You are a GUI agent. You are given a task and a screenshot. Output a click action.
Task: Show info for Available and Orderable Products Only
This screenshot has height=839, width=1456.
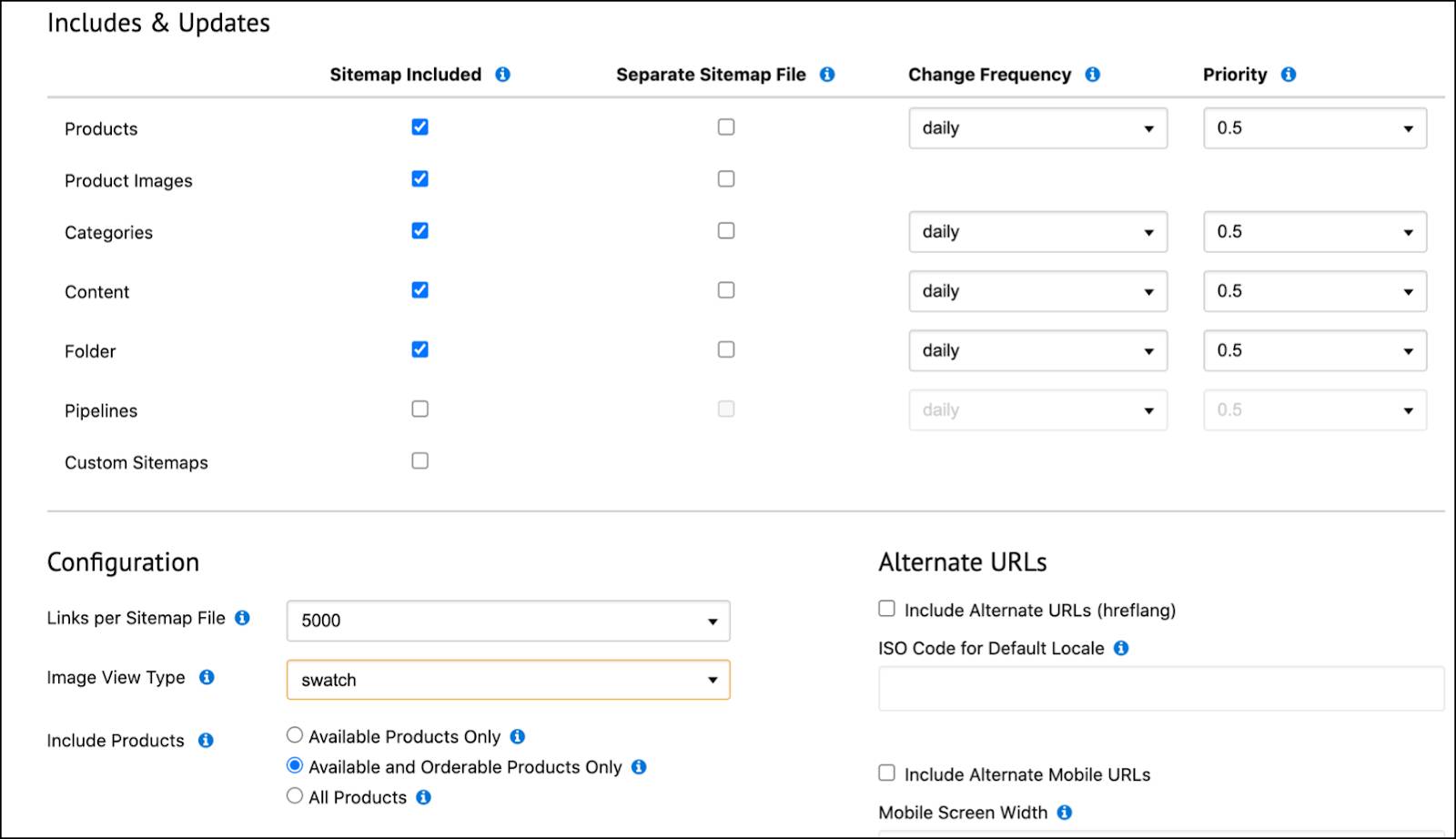tap(639, 767)
